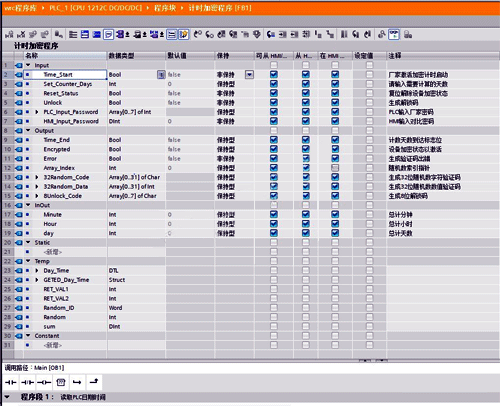Collapse the Output section
The width and height of the screenshot is (500, 406).
click(x=28, y=131)
